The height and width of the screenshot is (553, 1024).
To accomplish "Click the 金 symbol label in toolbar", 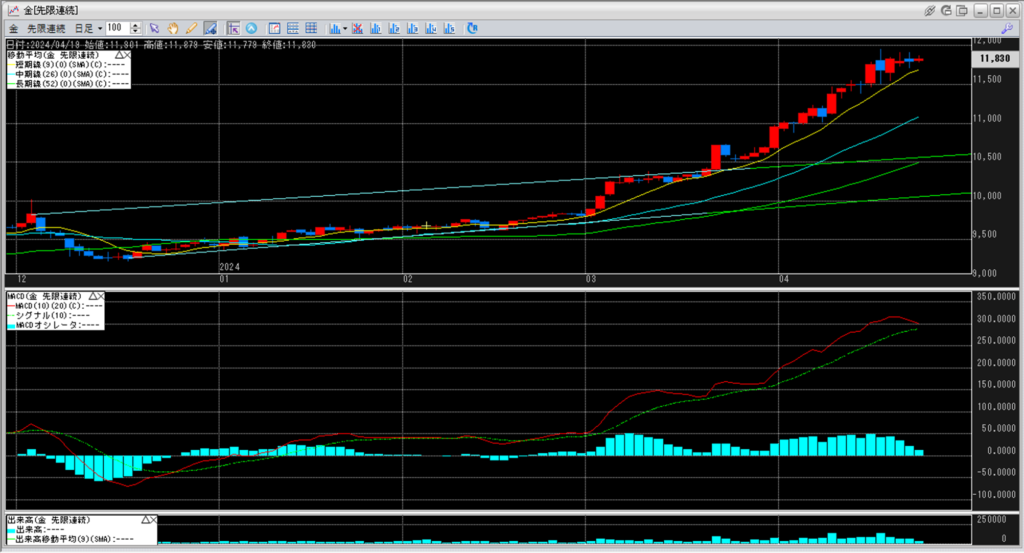I will click(x=13, y=27).
